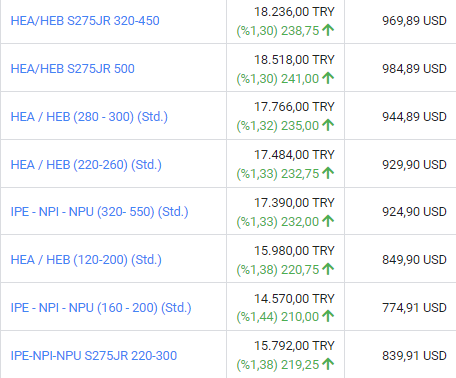Open HEA / HEB (120-200) (Std.) link
The width and height of the screenshot is (456, 378).
coord(86,260)
